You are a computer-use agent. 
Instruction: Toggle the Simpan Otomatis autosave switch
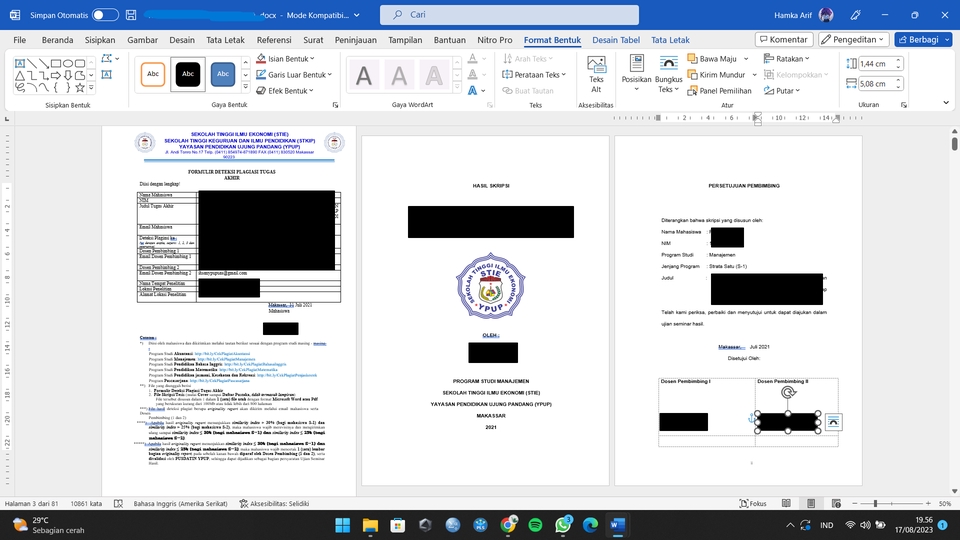pos(105,15)
